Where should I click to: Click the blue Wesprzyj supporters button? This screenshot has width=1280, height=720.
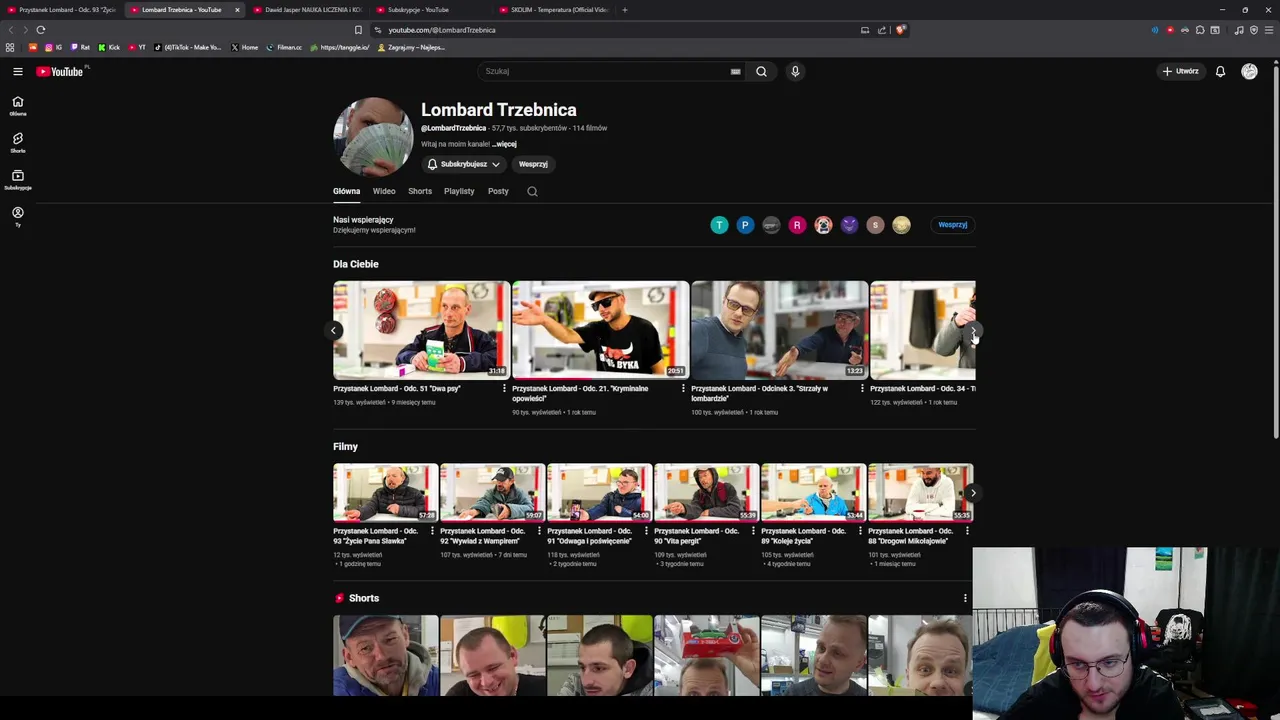pos(952,225)
